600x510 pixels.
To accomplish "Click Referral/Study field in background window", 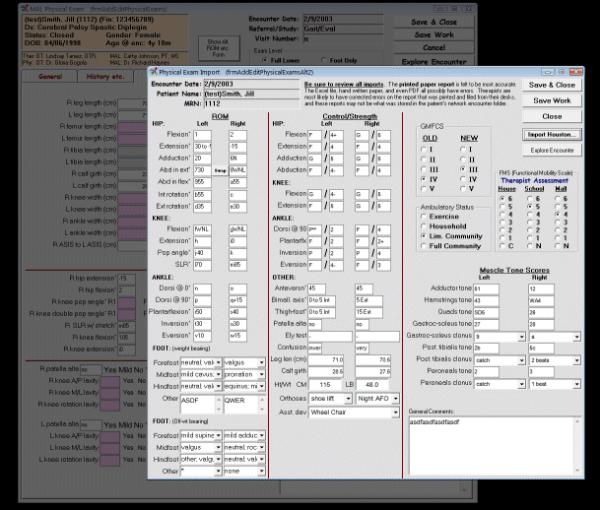I will coord(343,29).
